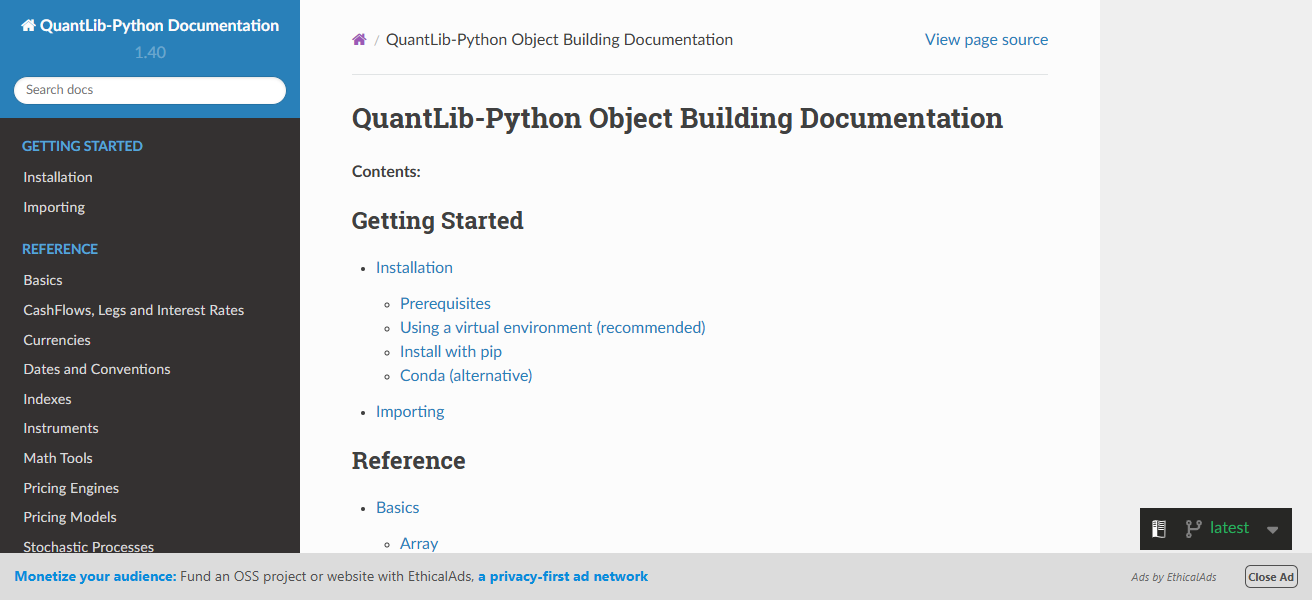Open offline formats via the book icon
The height and width of the screenshot is (600, 1312).
pyautogui.click(x=1158, y=528)
